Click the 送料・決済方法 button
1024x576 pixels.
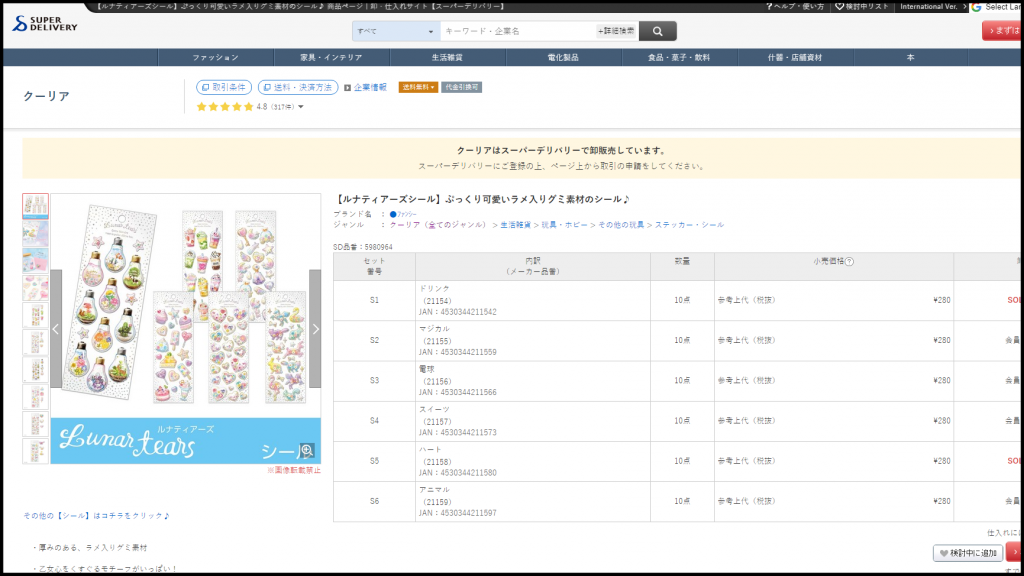[x=298, y=87]
